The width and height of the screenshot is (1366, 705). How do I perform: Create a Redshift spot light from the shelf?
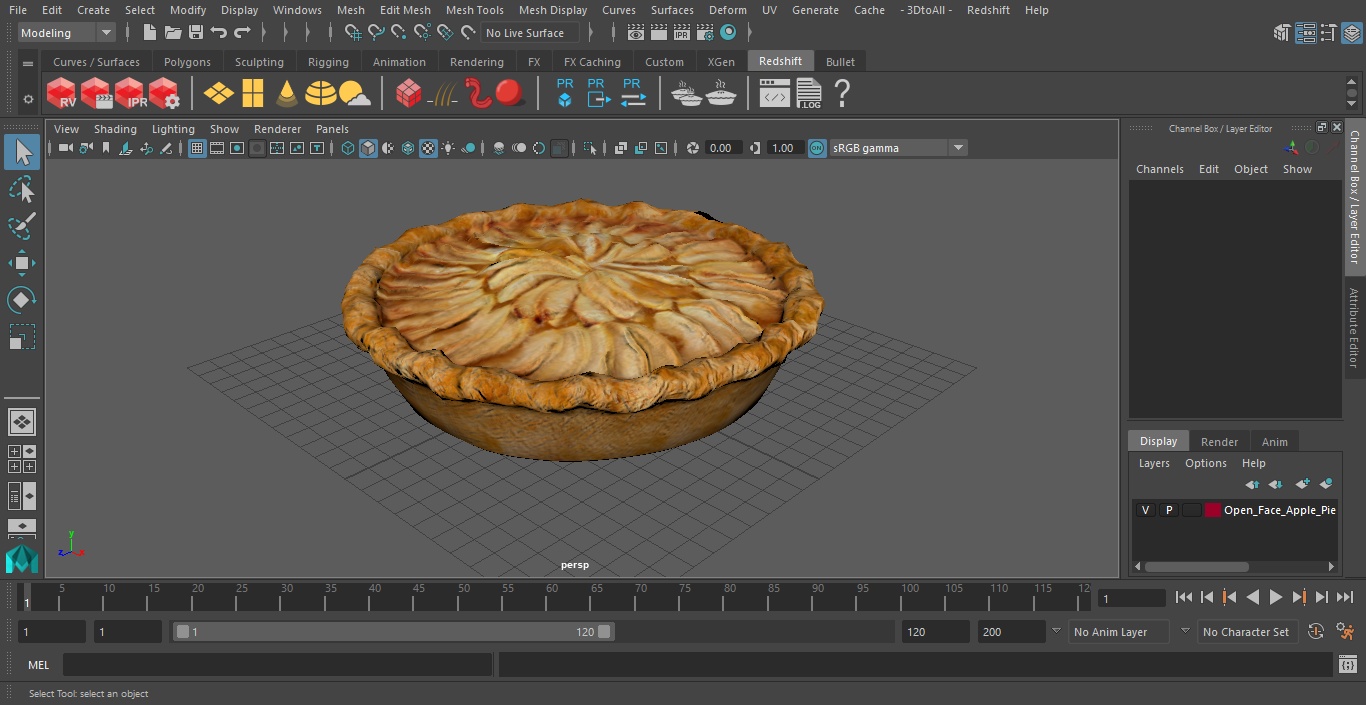pyautogui.click(x=286, y=94)
